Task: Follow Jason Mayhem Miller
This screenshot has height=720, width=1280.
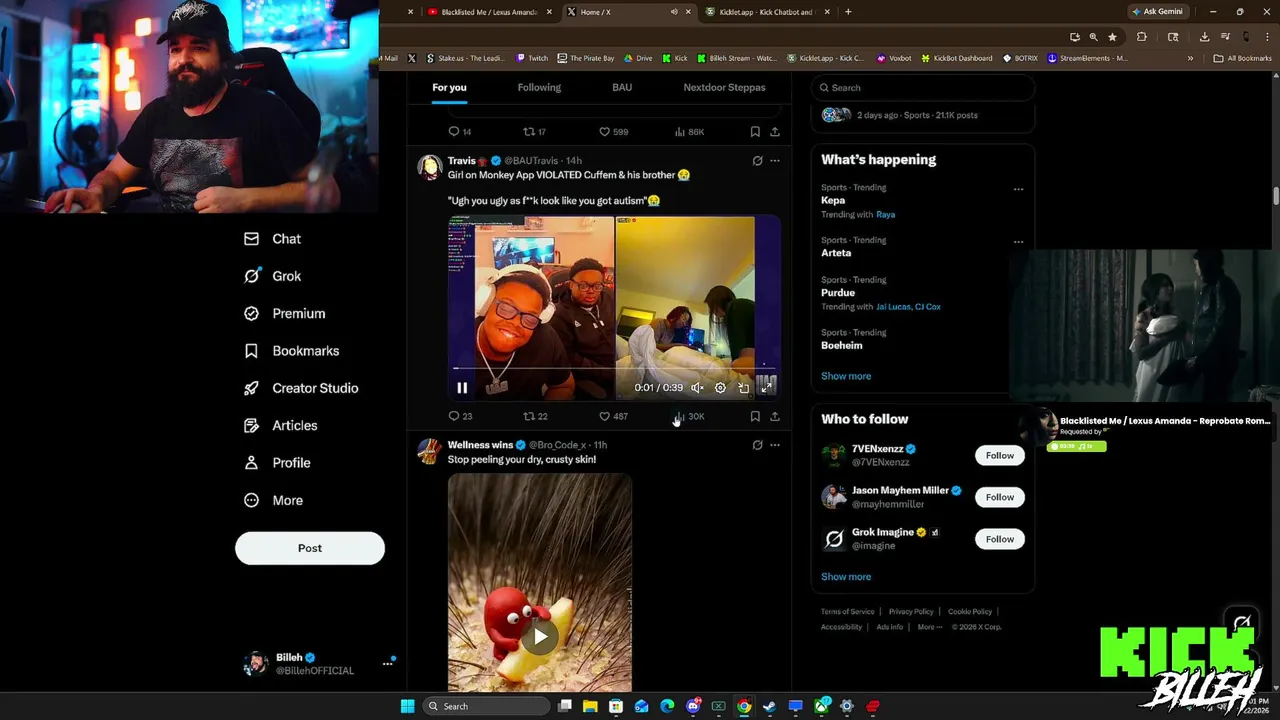Action: click(x=1000, y=497)
